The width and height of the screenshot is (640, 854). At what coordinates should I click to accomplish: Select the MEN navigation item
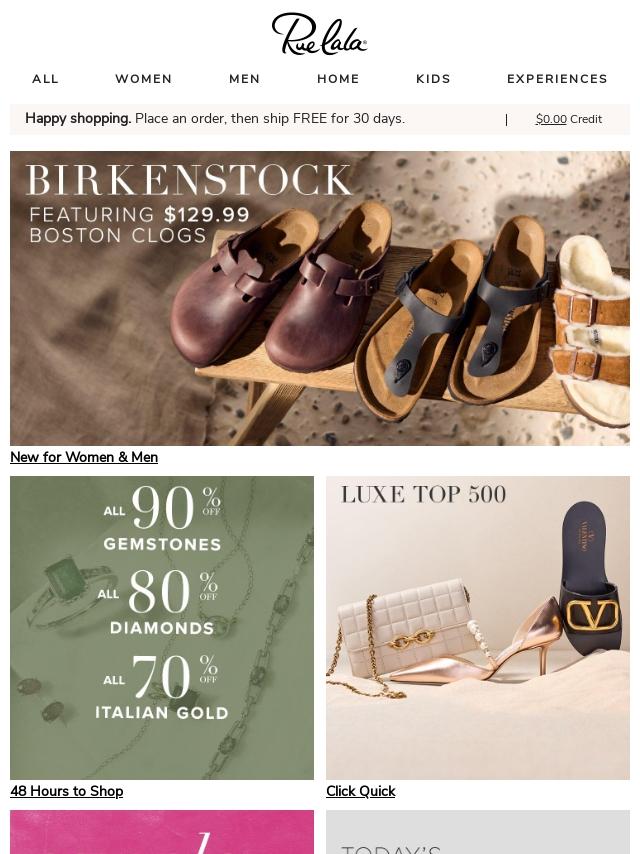coord(244,79)
